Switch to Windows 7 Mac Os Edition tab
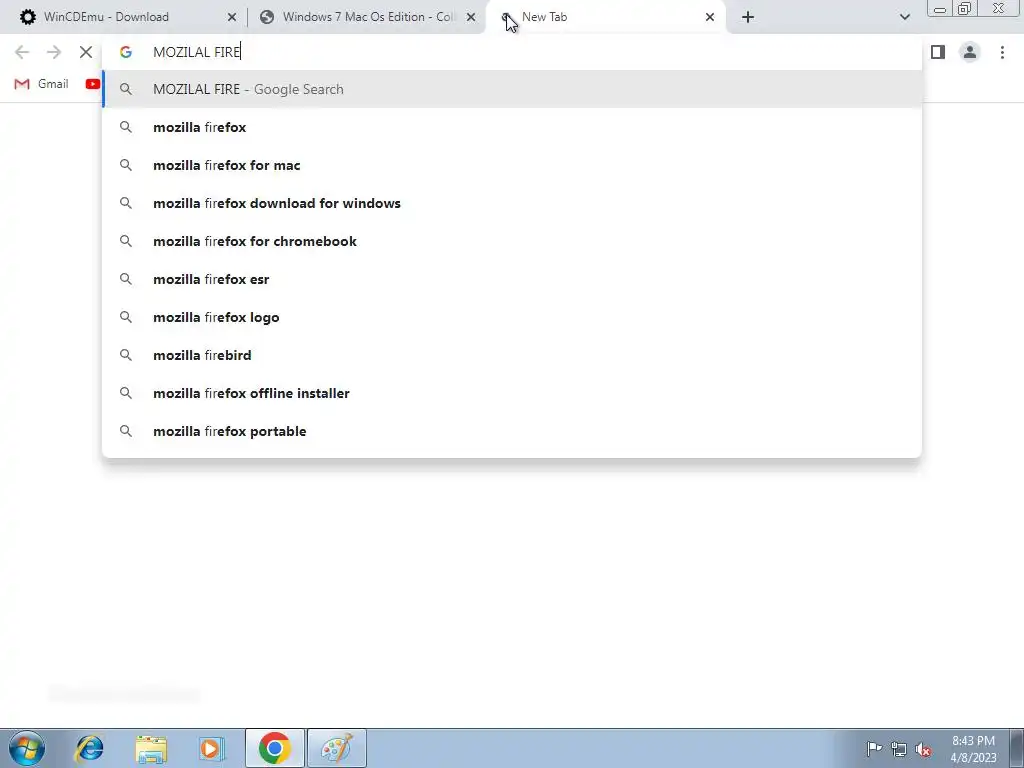Image resolution: width=1024 pixels, height=768 pixels. point(366,17)
